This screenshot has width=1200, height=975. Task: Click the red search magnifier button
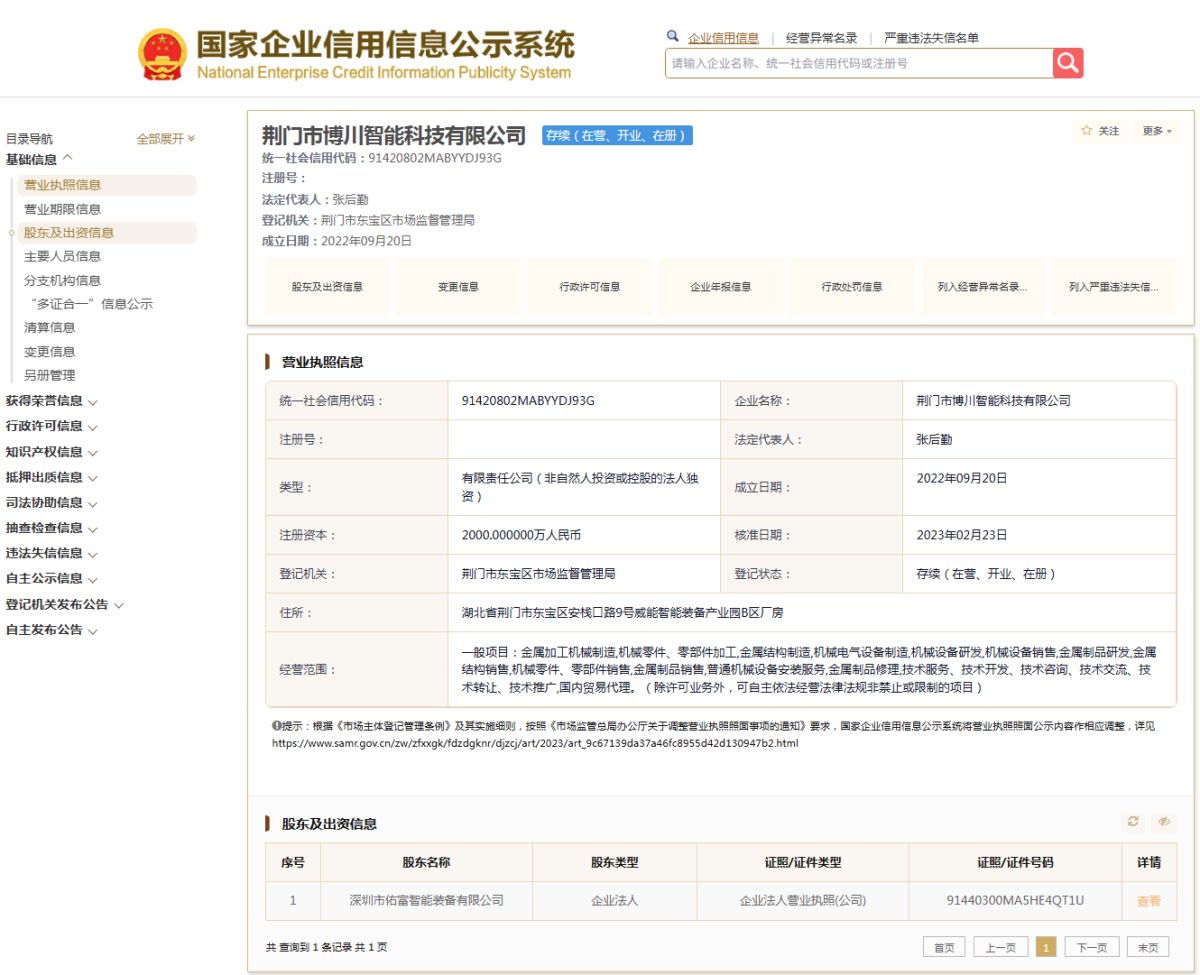pos(1068,63)
